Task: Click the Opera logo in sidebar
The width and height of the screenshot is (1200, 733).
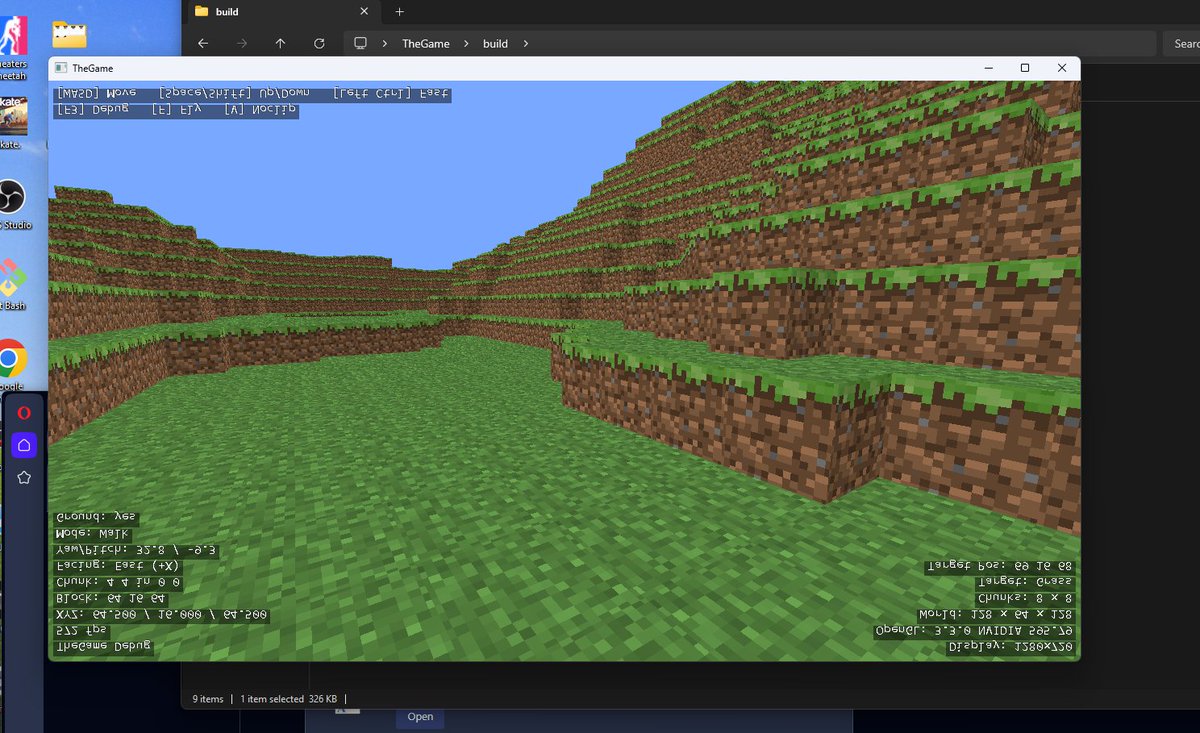Action: 24,413
